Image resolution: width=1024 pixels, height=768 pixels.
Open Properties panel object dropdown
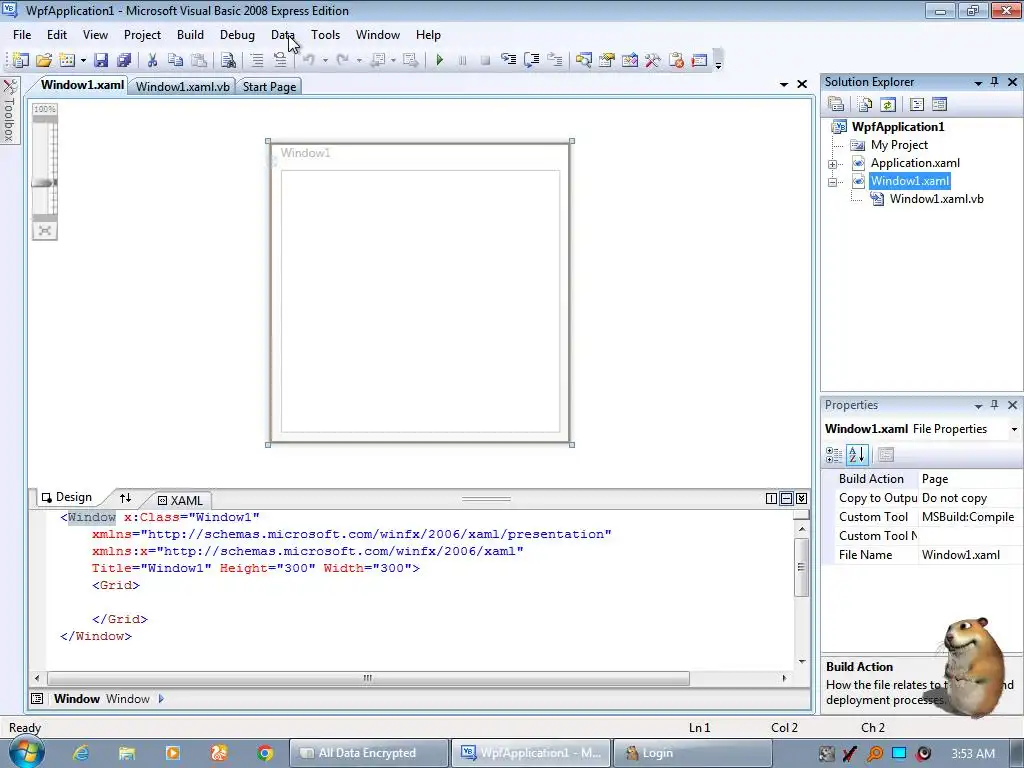coord(1014,429)
